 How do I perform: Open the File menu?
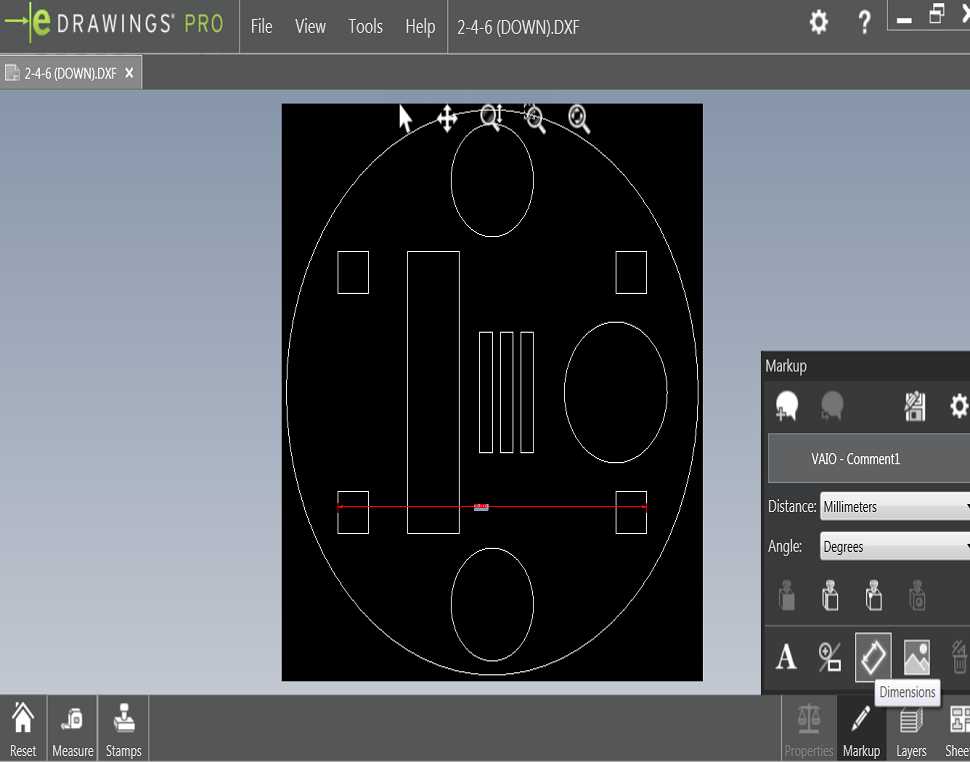pyautogui.click(x=261, y=27)
